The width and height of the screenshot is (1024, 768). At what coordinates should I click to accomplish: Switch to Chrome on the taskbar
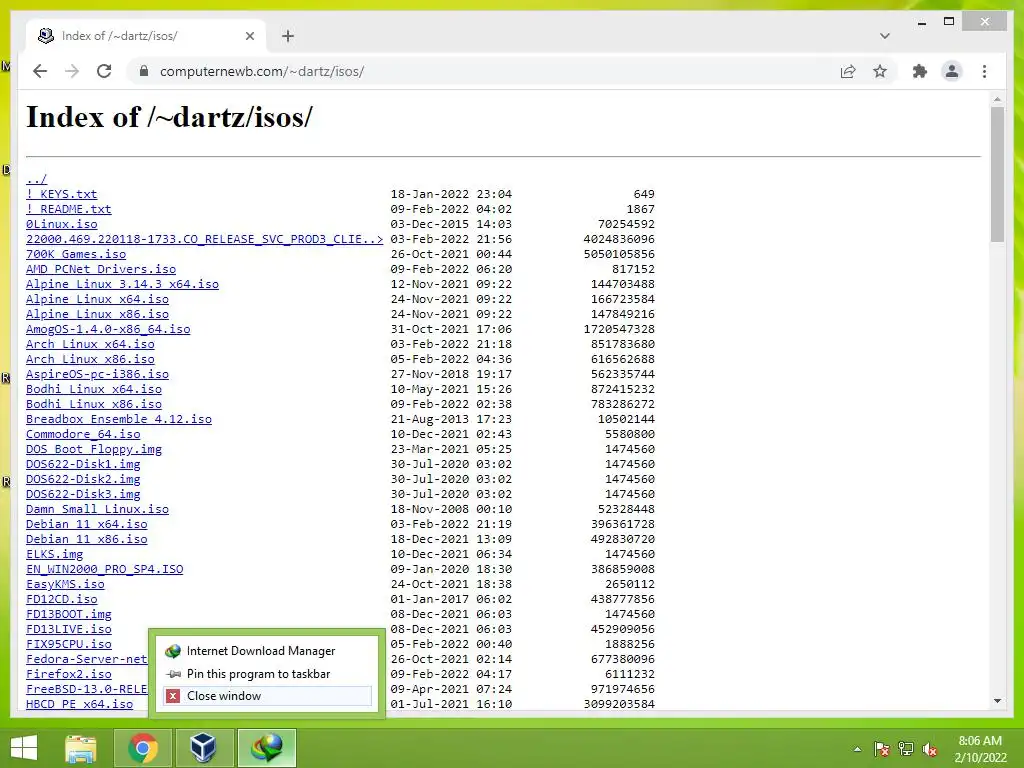coord(143,748)
